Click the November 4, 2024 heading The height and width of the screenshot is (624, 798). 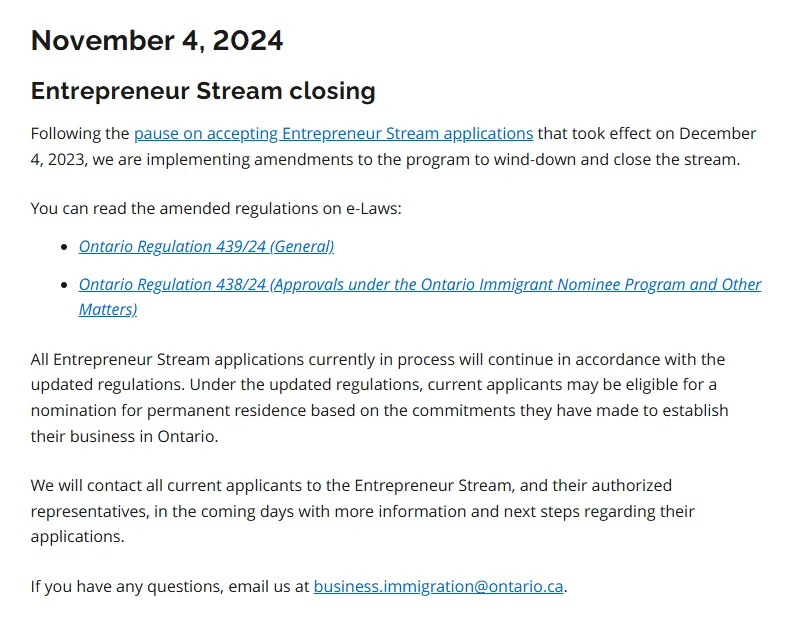pyautogui.click(x=157, y=40)
